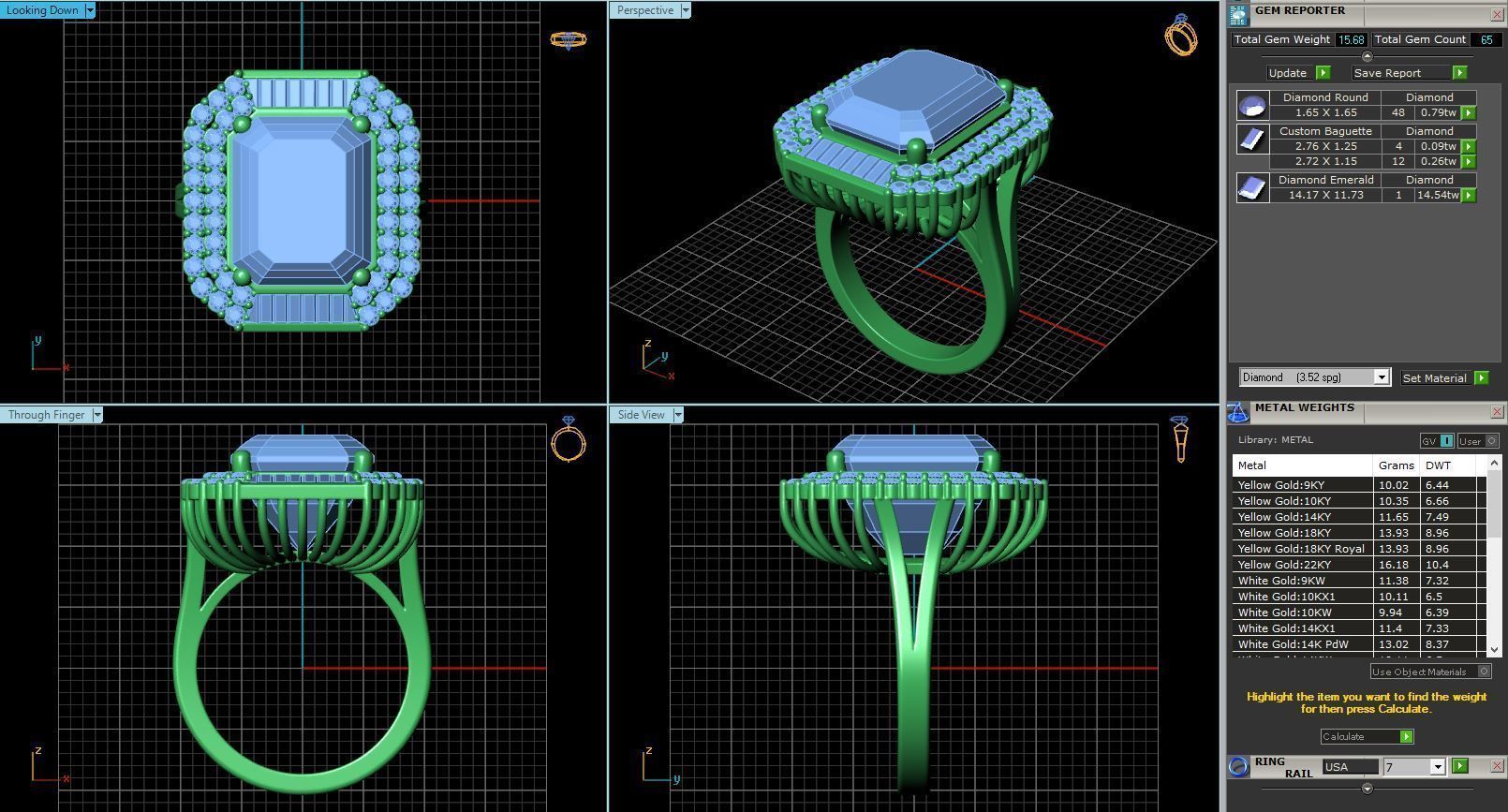Screen dimensions: 1508x812
Task: Click the Gem Reporter panel icon
Action: [x=1239, y=14]
